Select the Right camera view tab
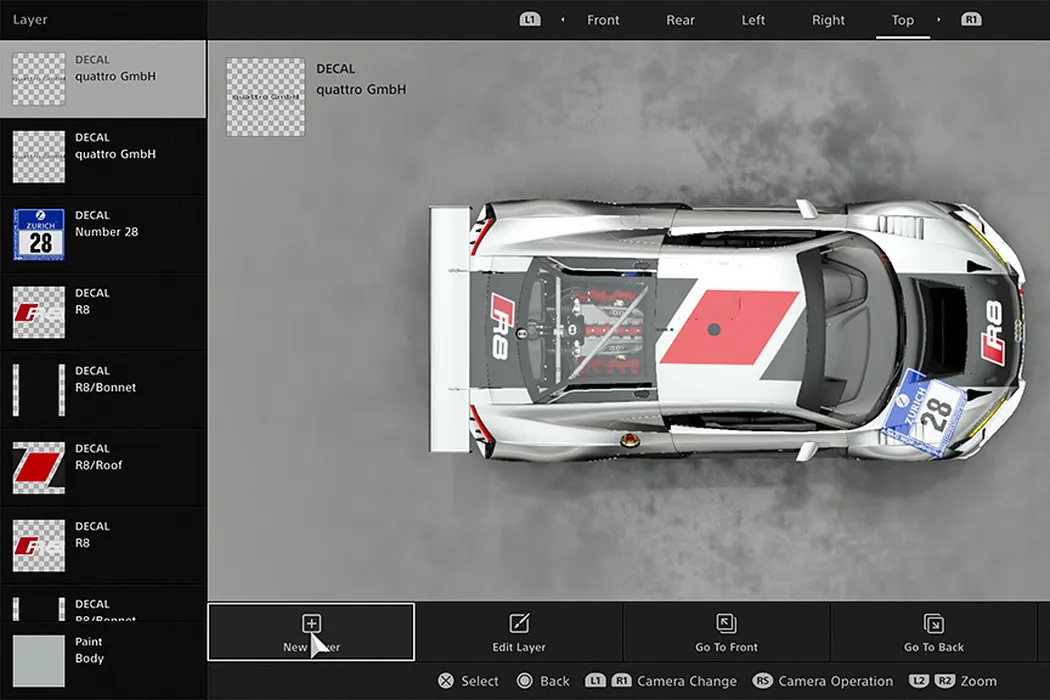This screenshot has width=1050, height=700. 828,20
